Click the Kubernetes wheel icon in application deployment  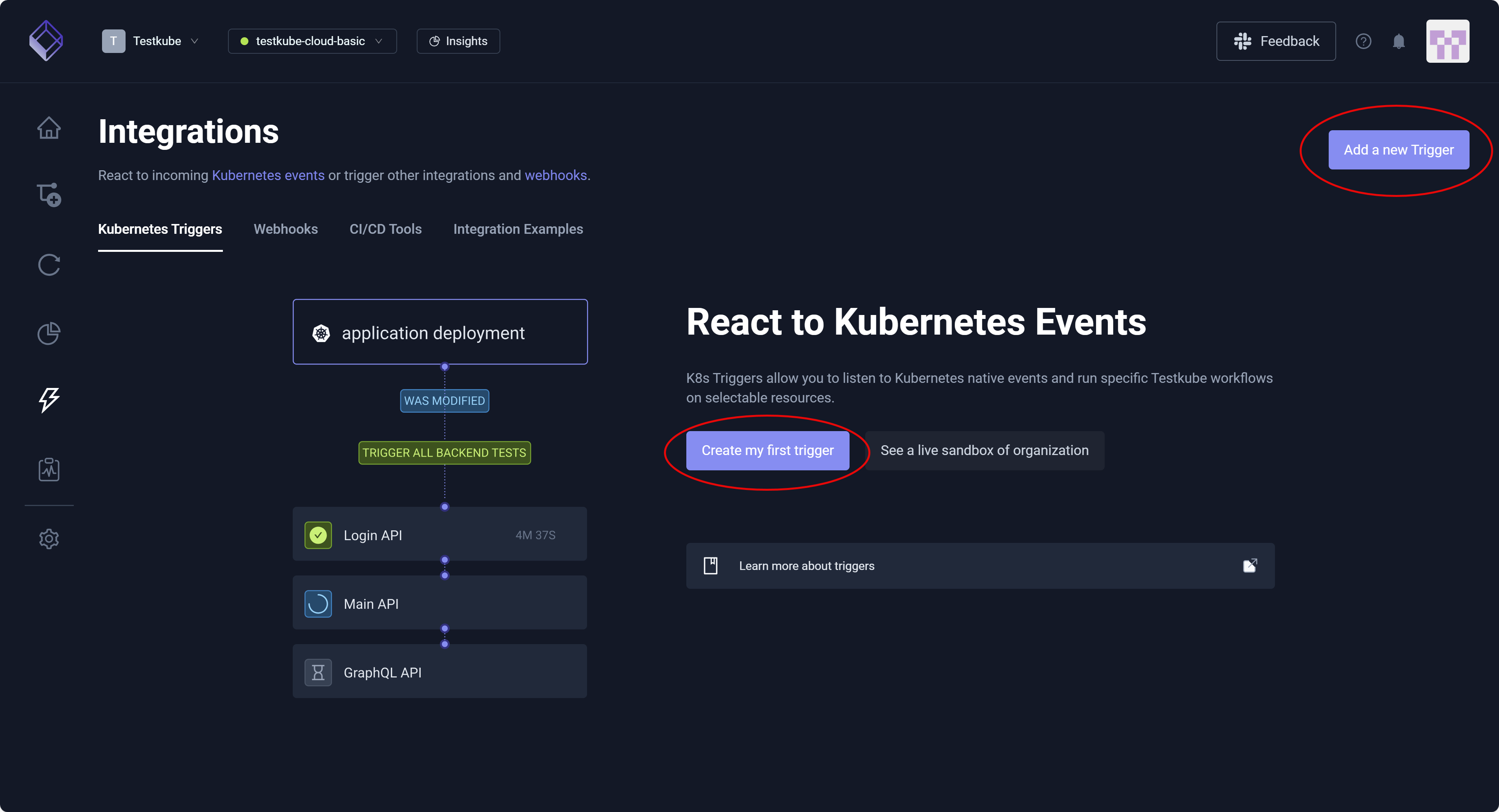pos(321,333)
